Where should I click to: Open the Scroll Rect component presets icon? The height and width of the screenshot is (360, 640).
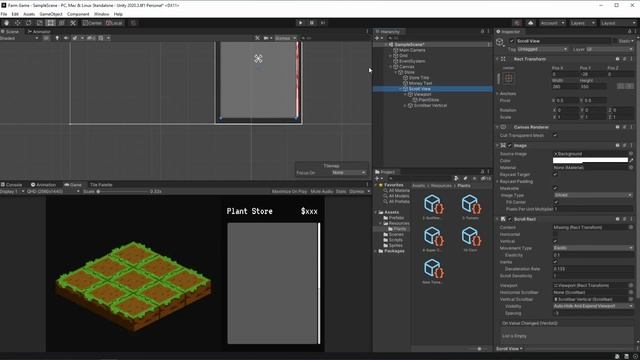click(624, 219)
